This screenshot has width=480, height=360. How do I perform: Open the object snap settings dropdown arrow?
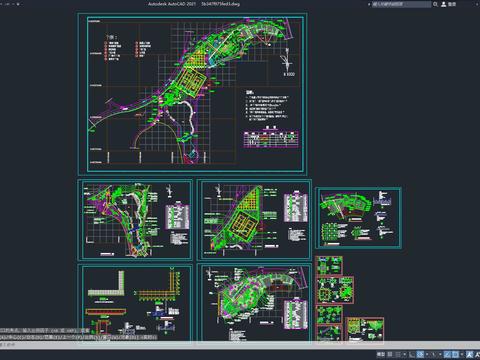(462, 354)
